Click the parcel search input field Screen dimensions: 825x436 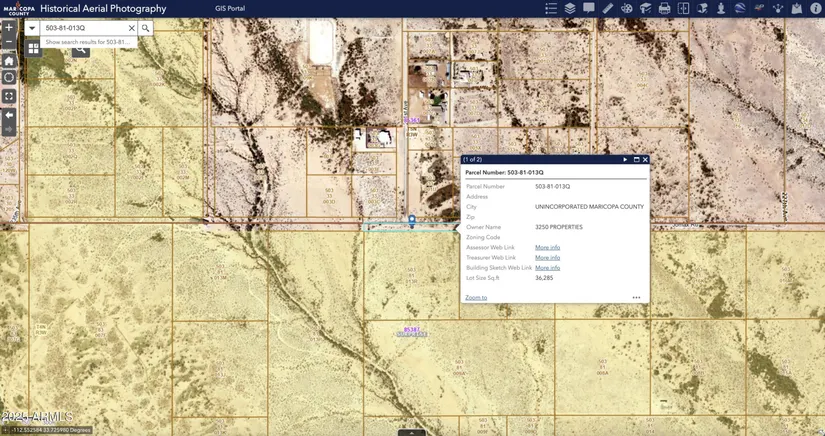click(x=84, y=28)
